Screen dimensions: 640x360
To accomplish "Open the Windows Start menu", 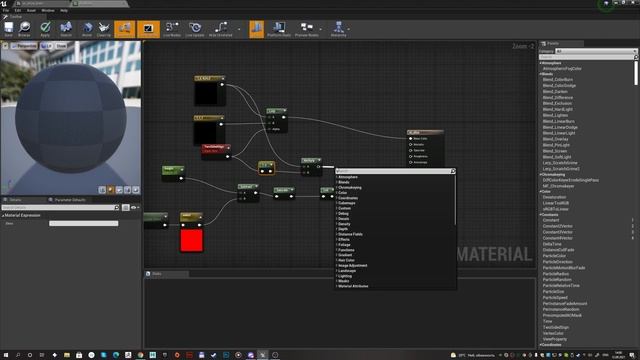I will [x=6, y=355].
